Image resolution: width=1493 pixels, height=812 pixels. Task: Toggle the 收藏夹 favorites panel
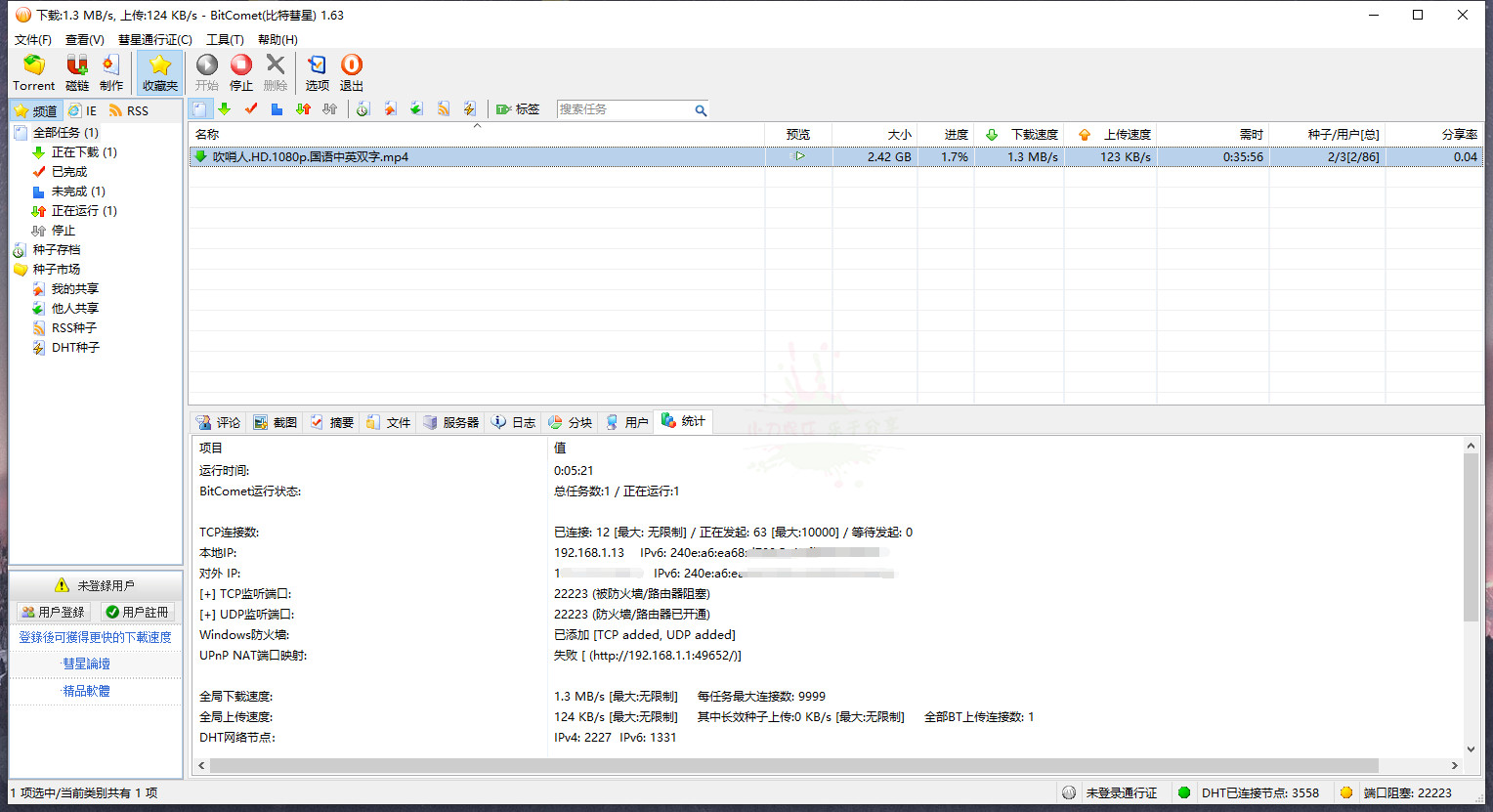(160, 73)
